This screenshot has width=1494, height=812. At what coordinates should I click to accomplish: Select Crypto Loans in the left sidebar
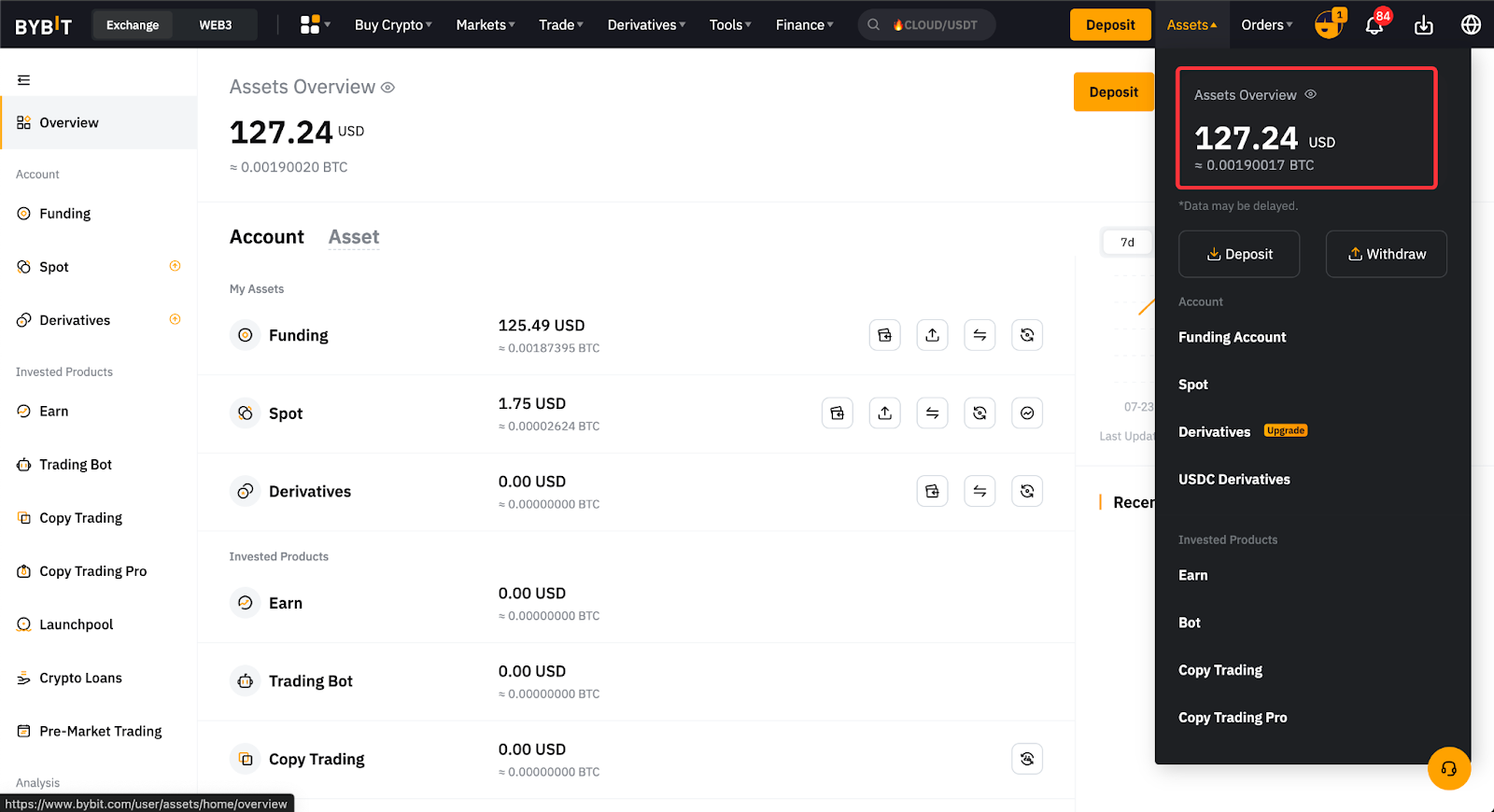pyautogui.click(x=80, y=679)
